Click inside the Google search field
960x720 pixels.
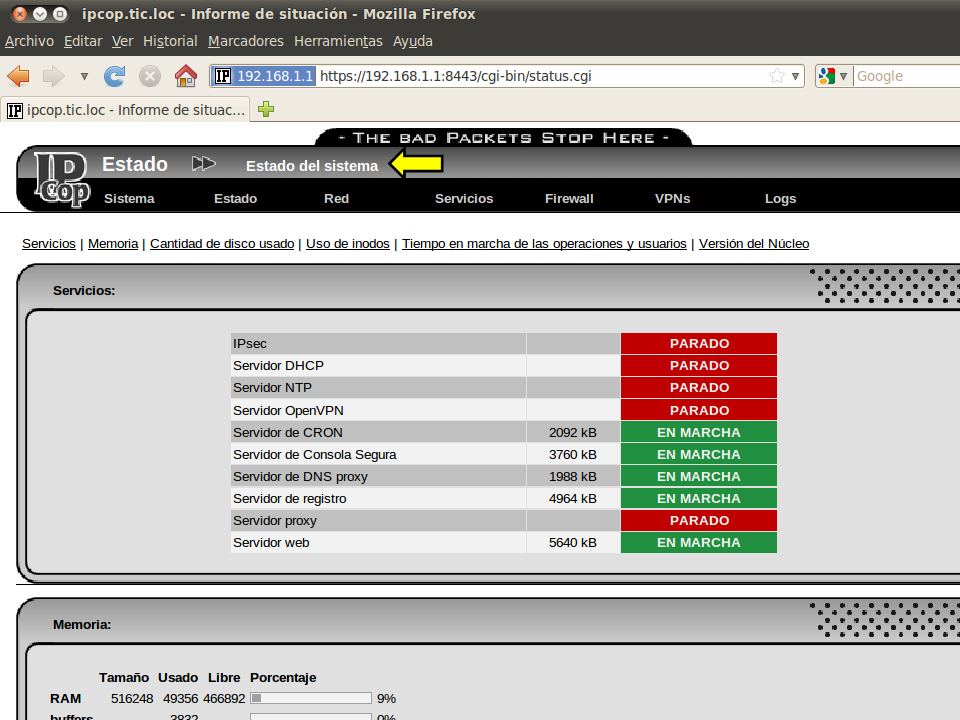click(x=900, y=76)
